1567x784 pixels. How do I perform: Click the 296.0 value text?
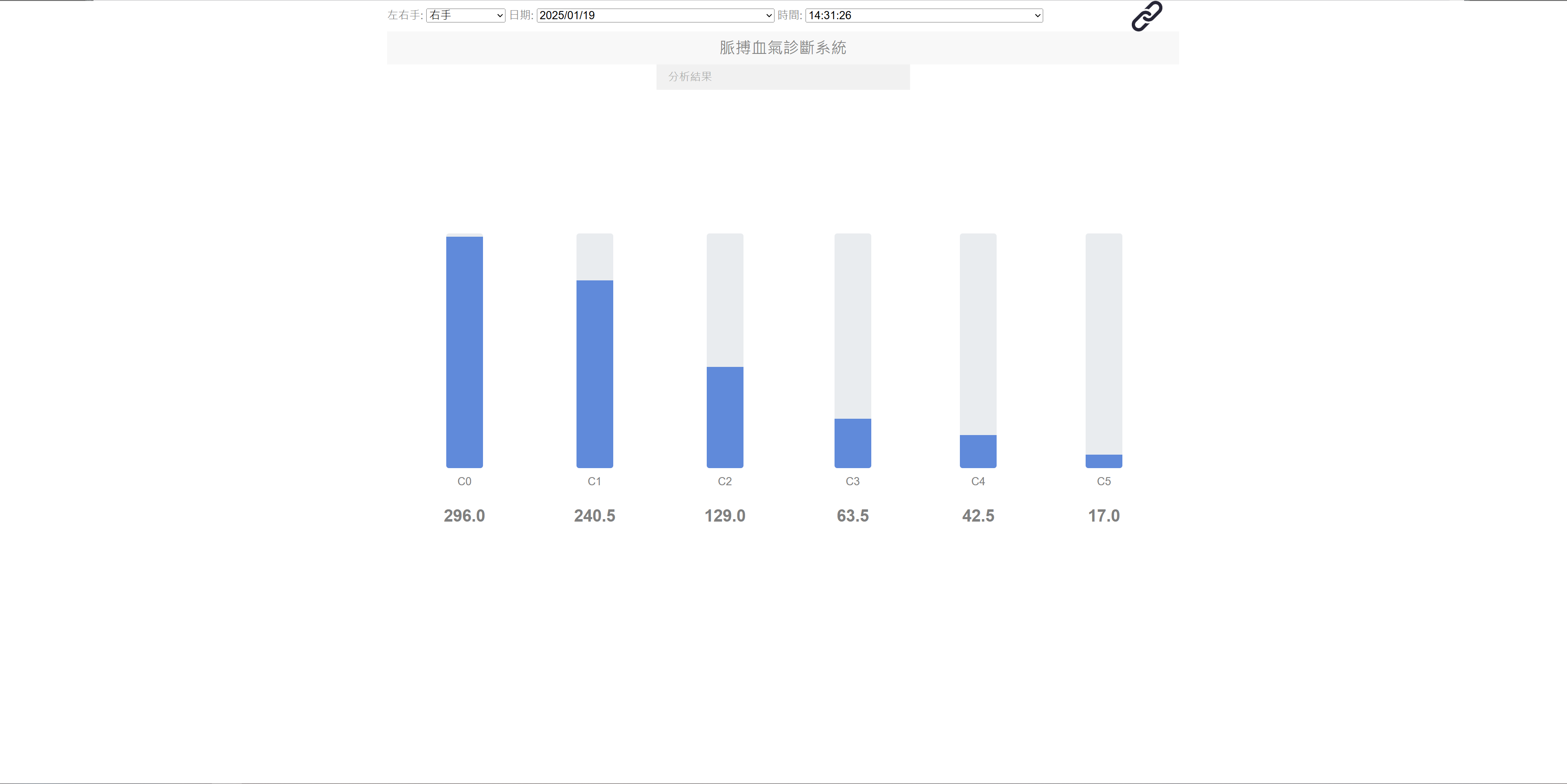coord(464,516)
